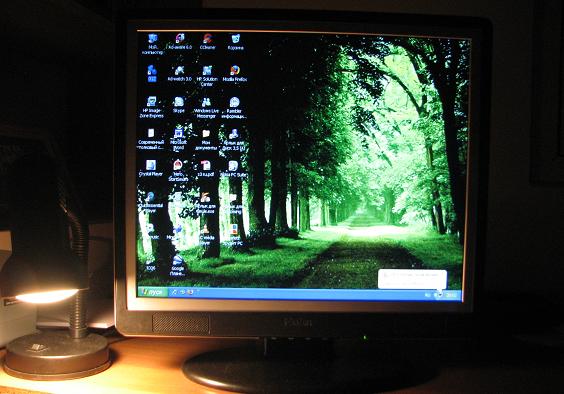
Task: Open the Rambler информация shortcut
Action: 234,108
